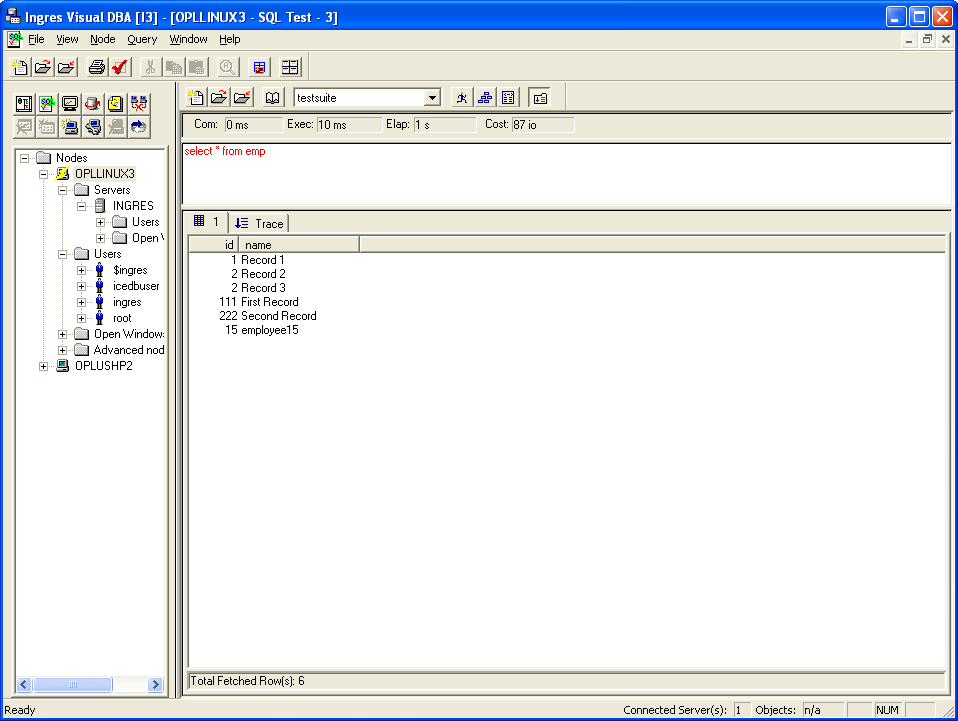This screenshot has width=958, height=721.
Task: Collapse the Servers folder
Action: click(62, 190)
